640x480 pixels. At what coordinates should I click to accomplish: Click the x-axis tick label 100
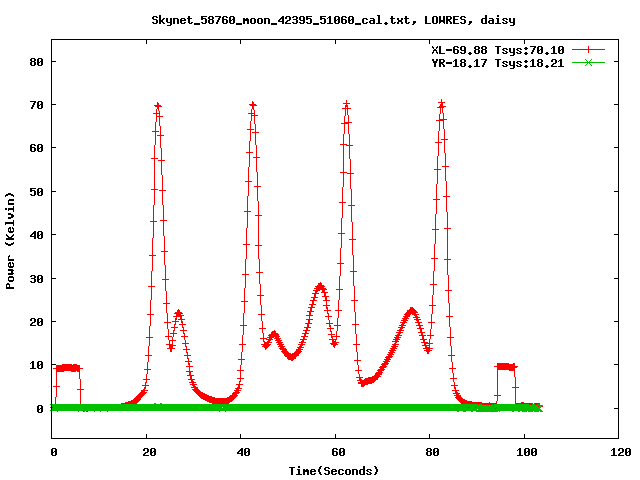click(x=526, y=452)
